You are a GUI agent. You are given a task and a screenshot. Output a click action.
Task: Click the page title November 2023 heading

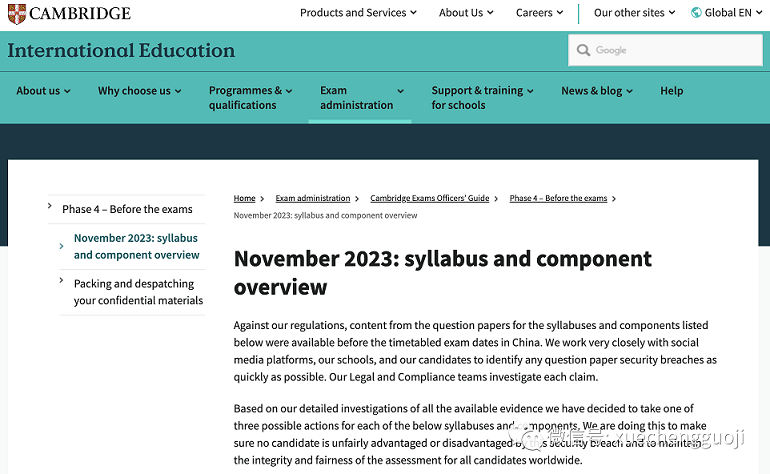point(442,273)
